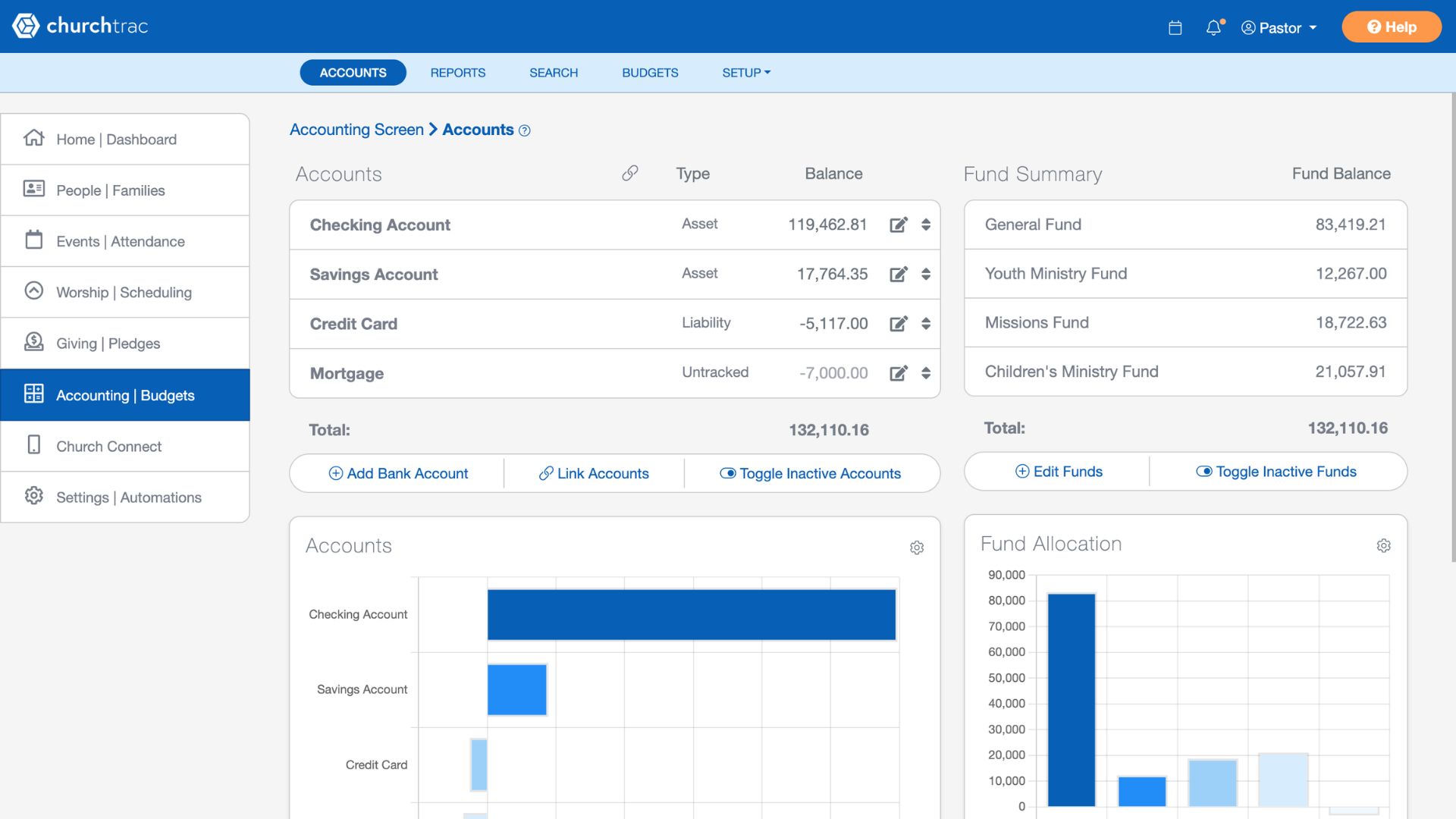This screenshot has width=1456, height=819.
Task: Open the Pastor user dropdown
Action: 1279,27
